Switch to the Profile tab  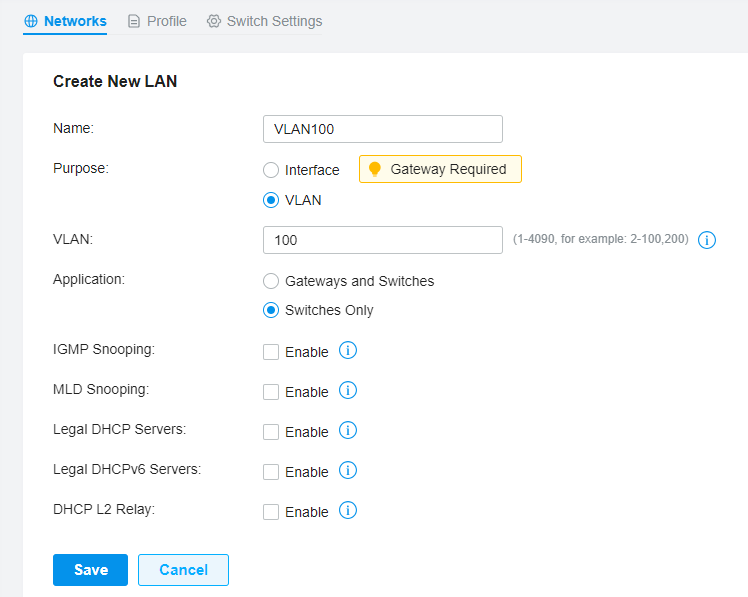[x=157, y=21]
